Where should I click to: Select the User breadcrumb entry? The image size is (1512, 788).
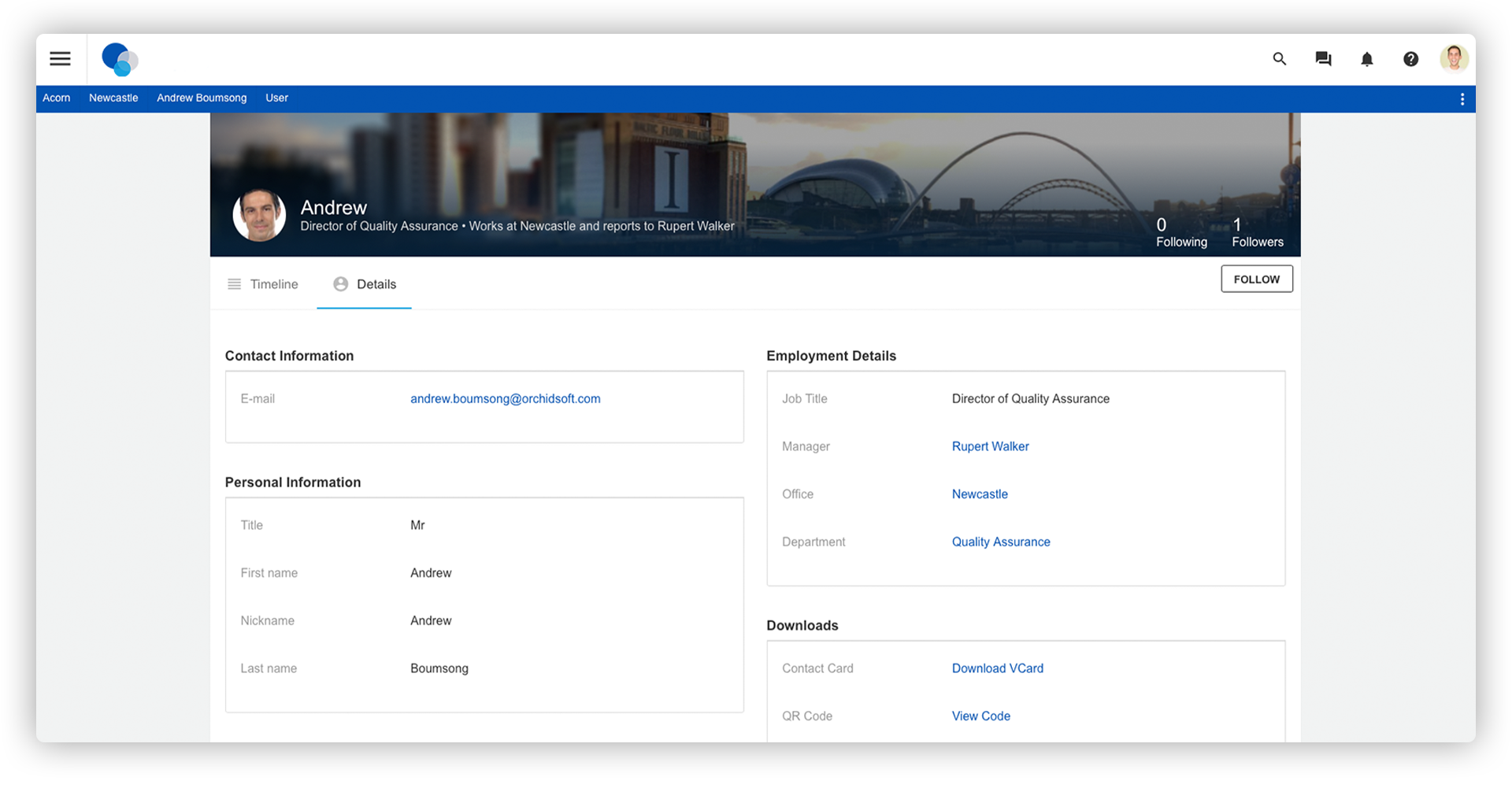pyautogui.click(x=276, y=98)
